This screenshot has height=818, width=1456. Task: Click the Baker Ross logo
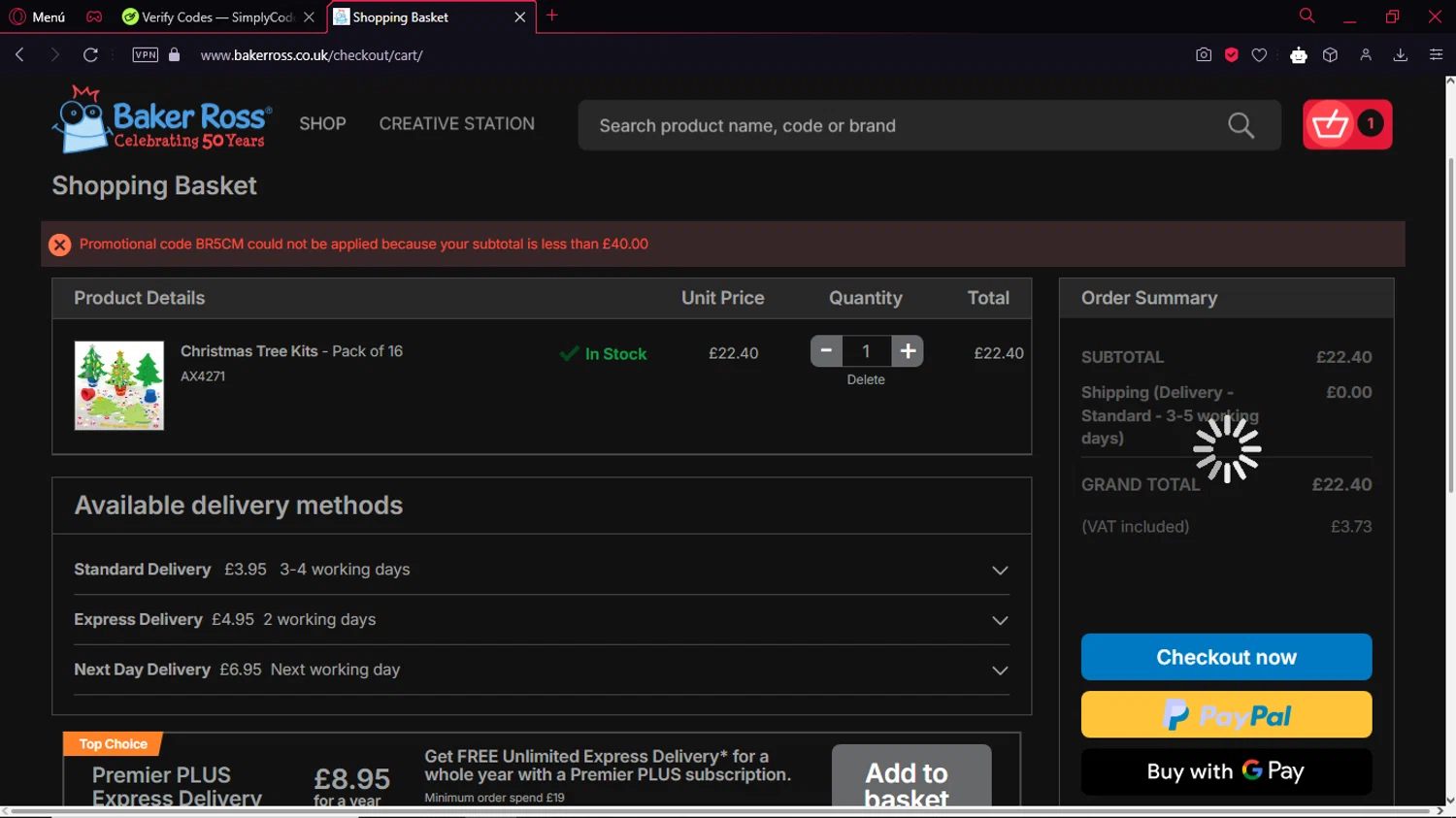coord(162,119)
